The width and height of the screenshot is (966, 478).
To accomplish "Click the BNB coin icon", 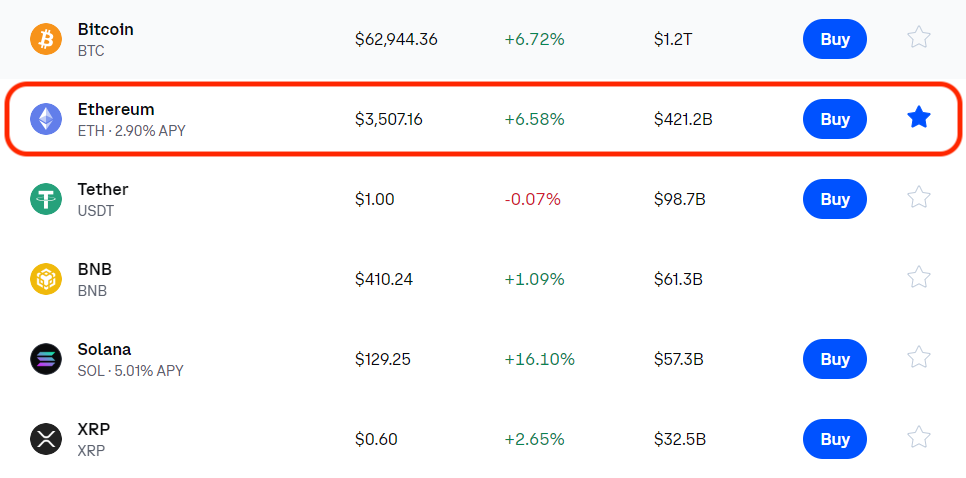I will pyautogui.click(x=45, y=279).
